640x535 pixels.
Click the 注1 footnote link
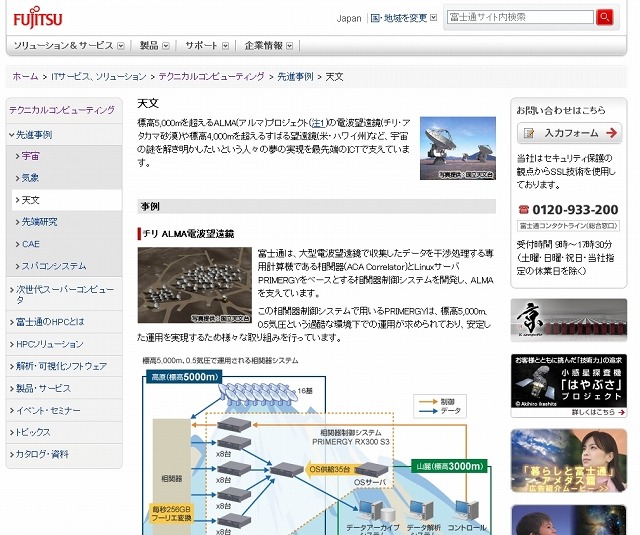click(x=318, y=122)
